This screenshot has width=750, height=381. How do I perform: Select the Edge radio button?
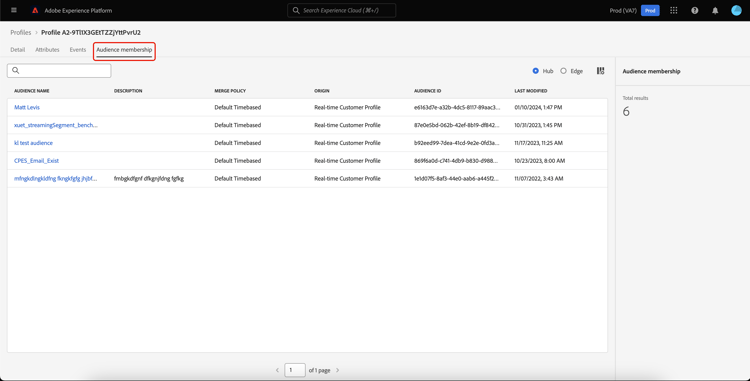click(x=563, y=71)
